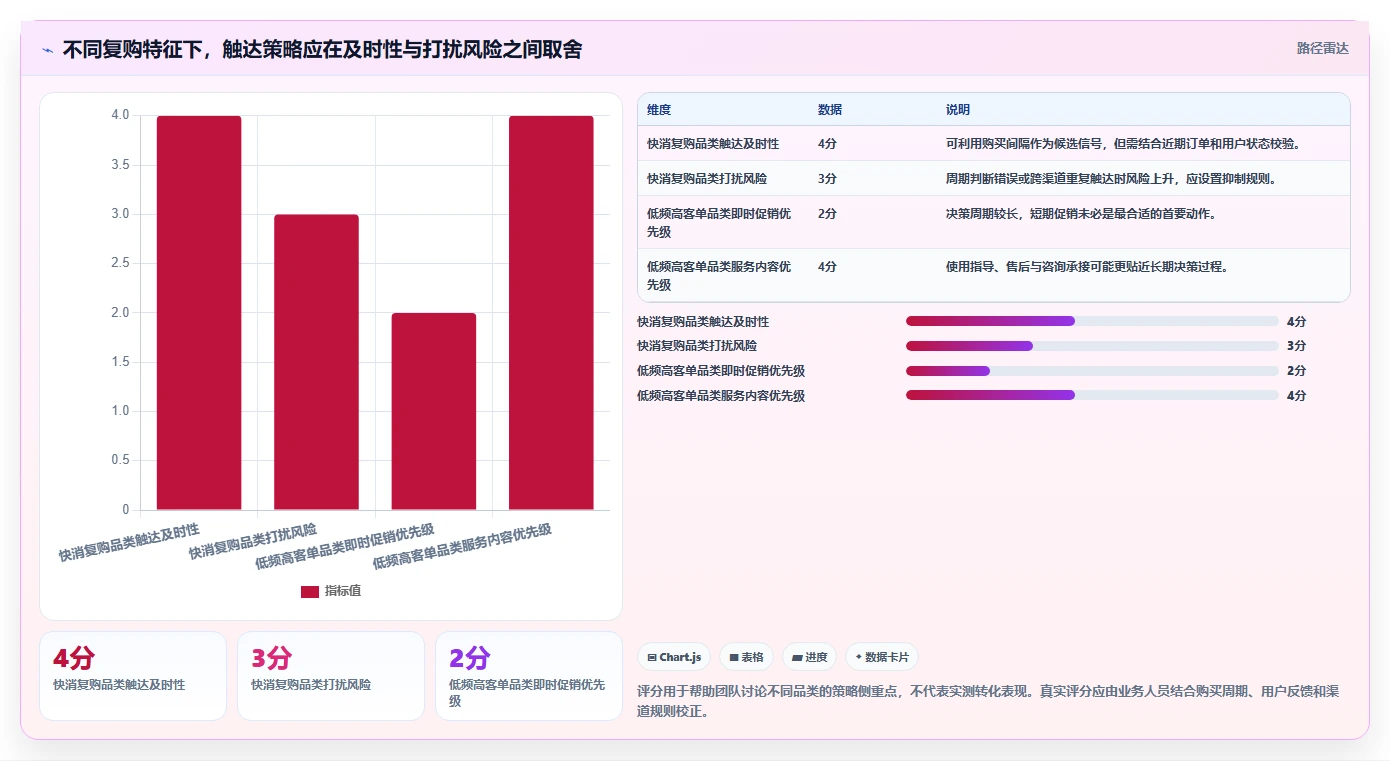Click the 表格 tag chip

click(746, 657)
